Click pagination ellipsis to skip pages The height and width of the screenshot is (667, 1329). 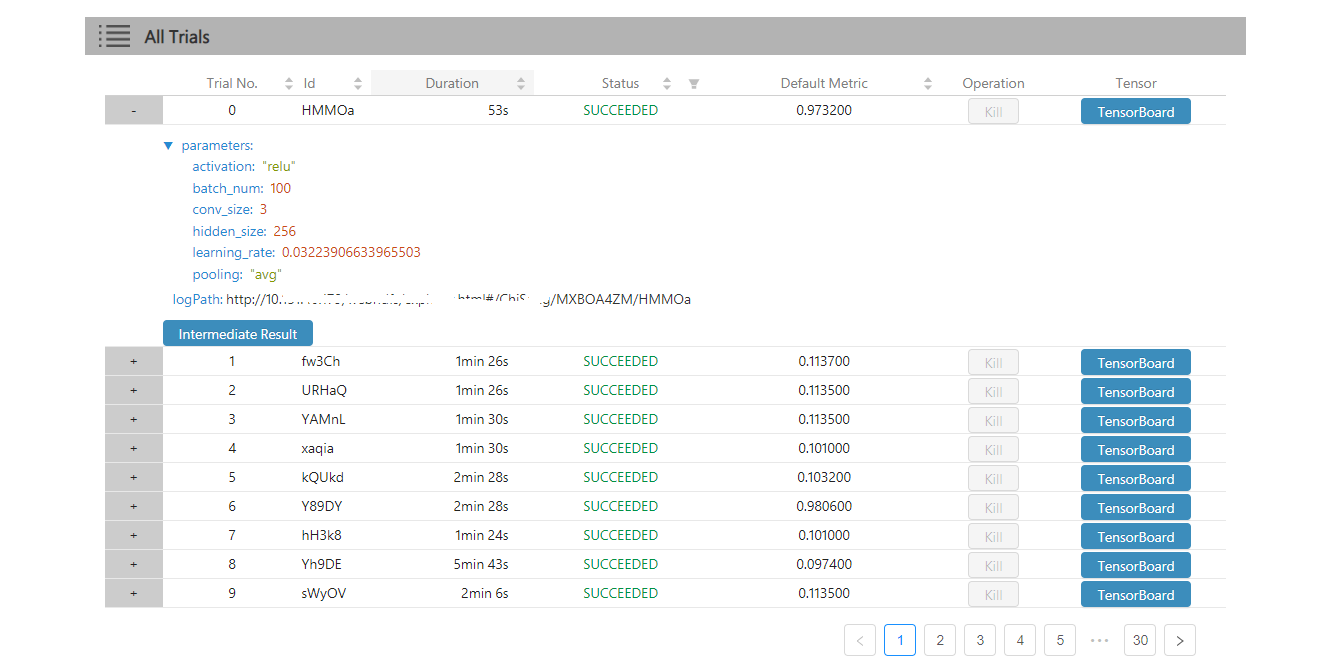click(x=1100, y=640)
